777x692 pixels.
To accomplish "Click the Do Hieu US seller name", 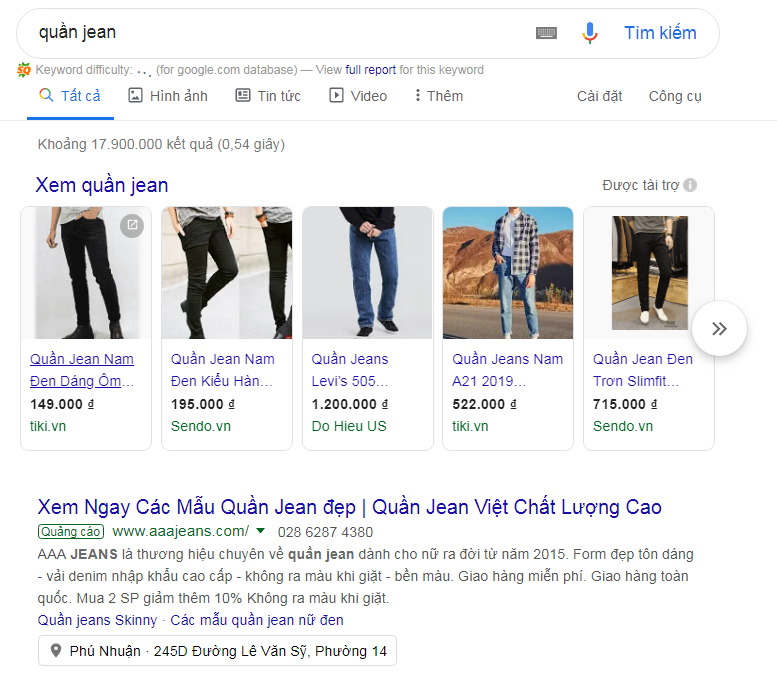I will pos(349,426).
